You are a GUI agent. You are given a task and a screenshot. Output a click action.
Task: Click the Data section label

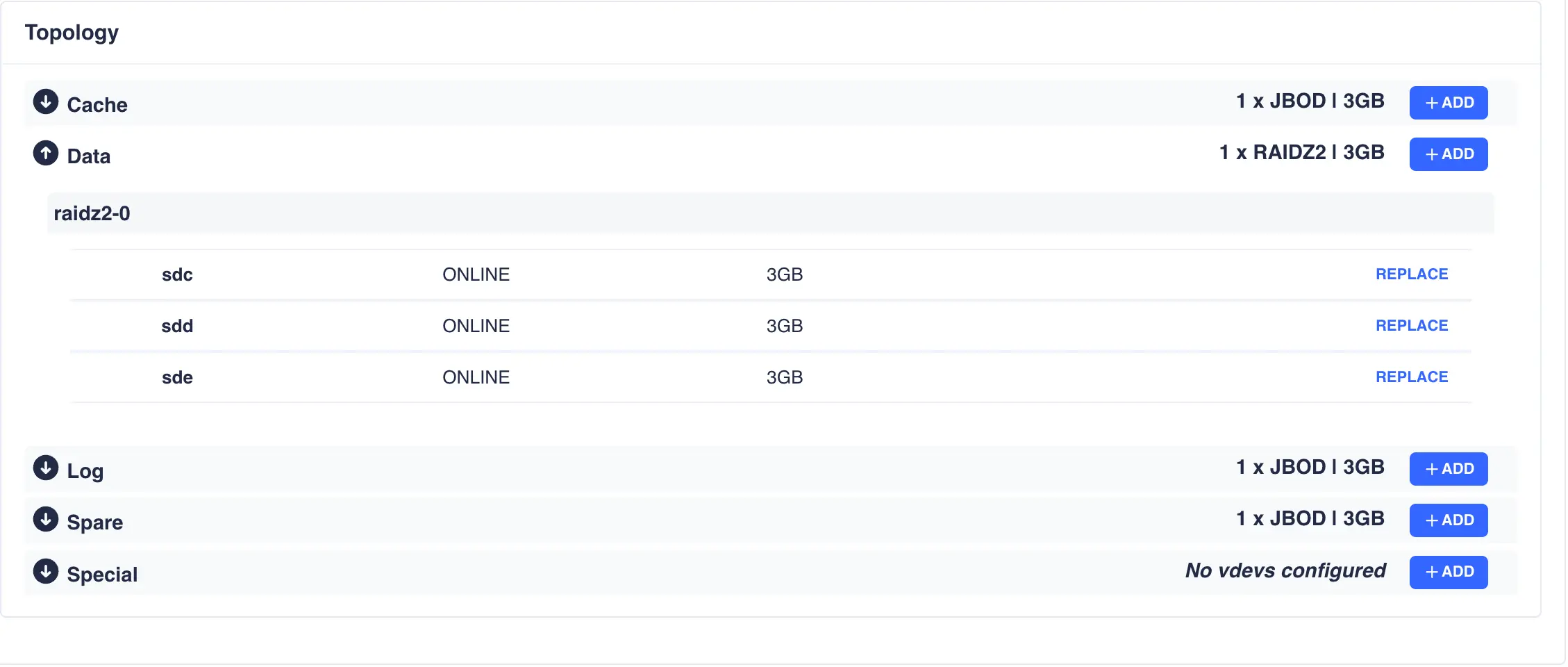coord(89,156)
